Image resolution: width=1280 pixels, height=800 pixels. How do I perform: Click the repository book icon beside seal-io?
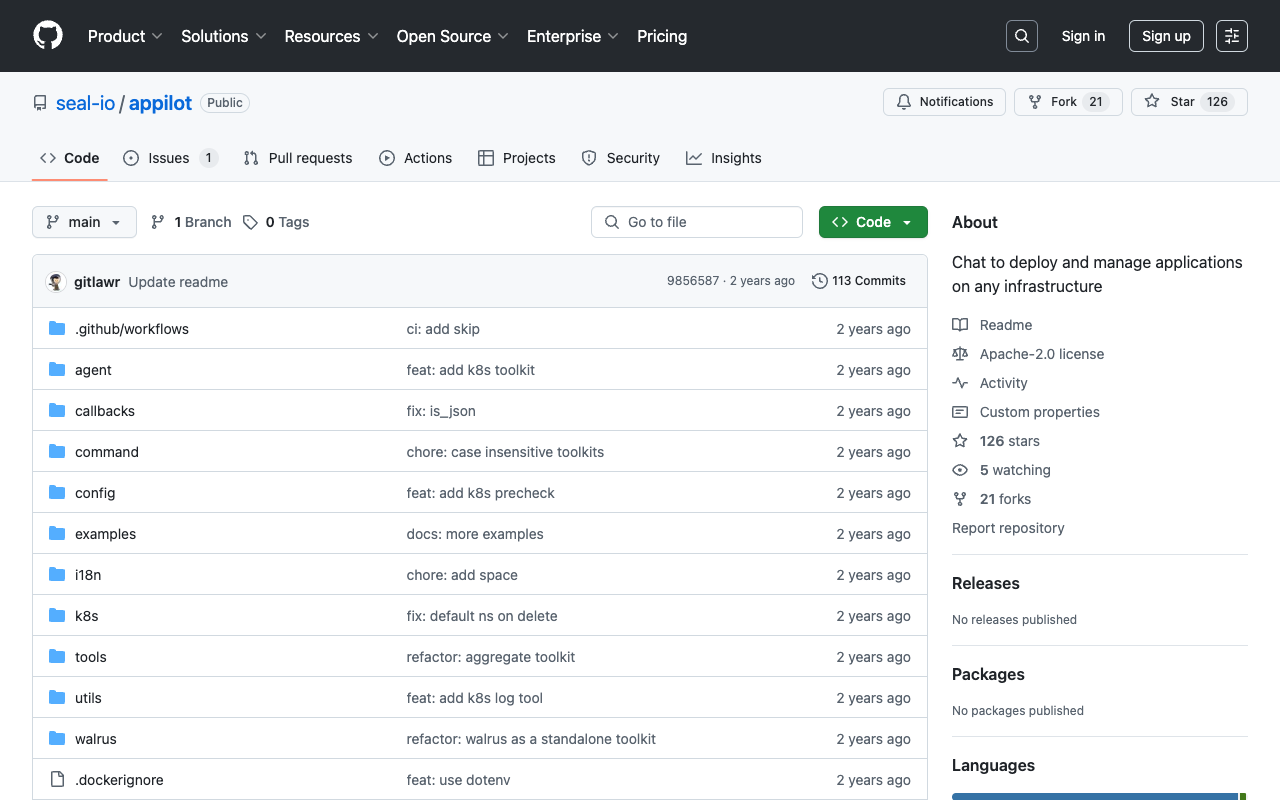click(40, 103)
